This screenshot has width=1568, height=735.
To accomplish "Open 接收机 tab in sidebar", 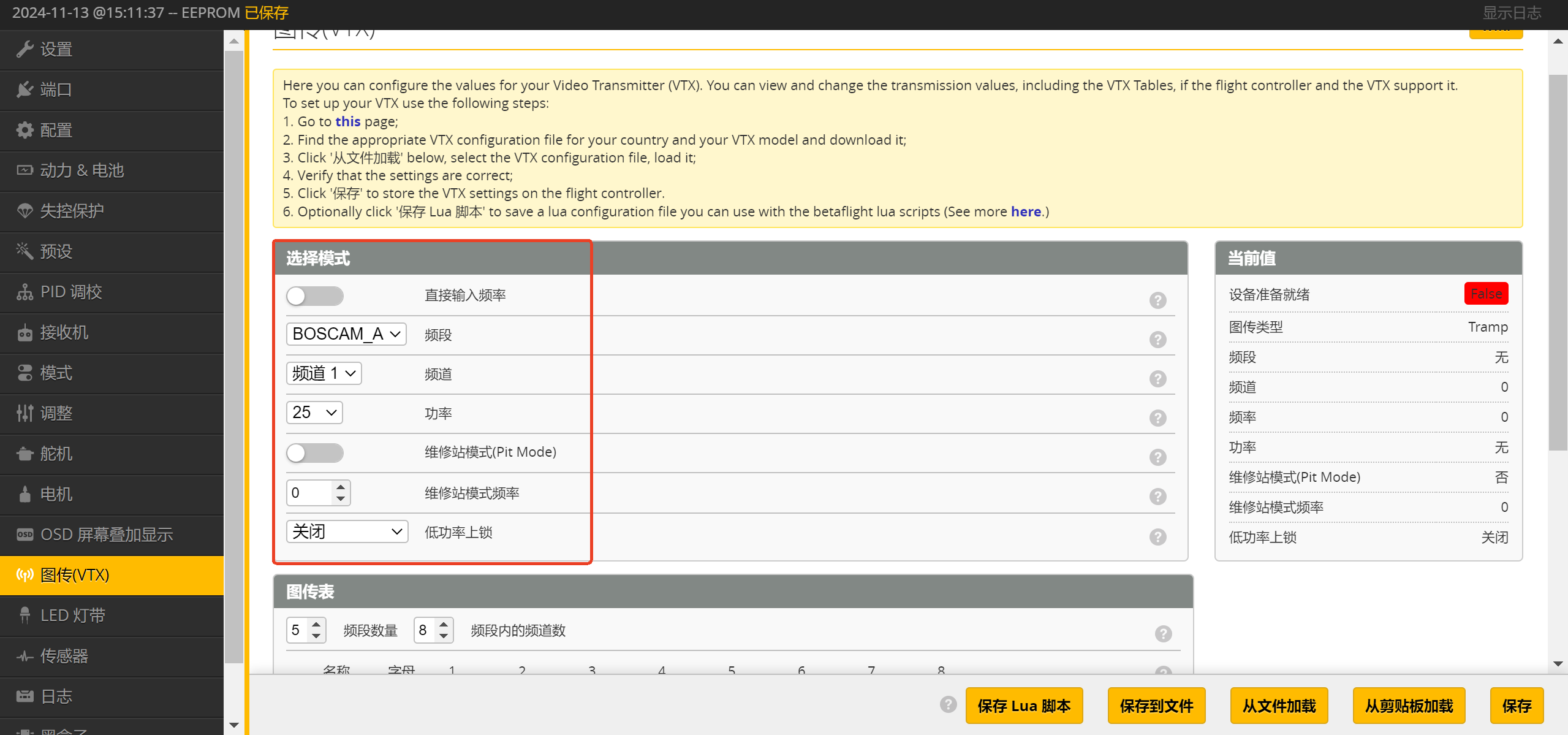I will (x=112, y=332).
